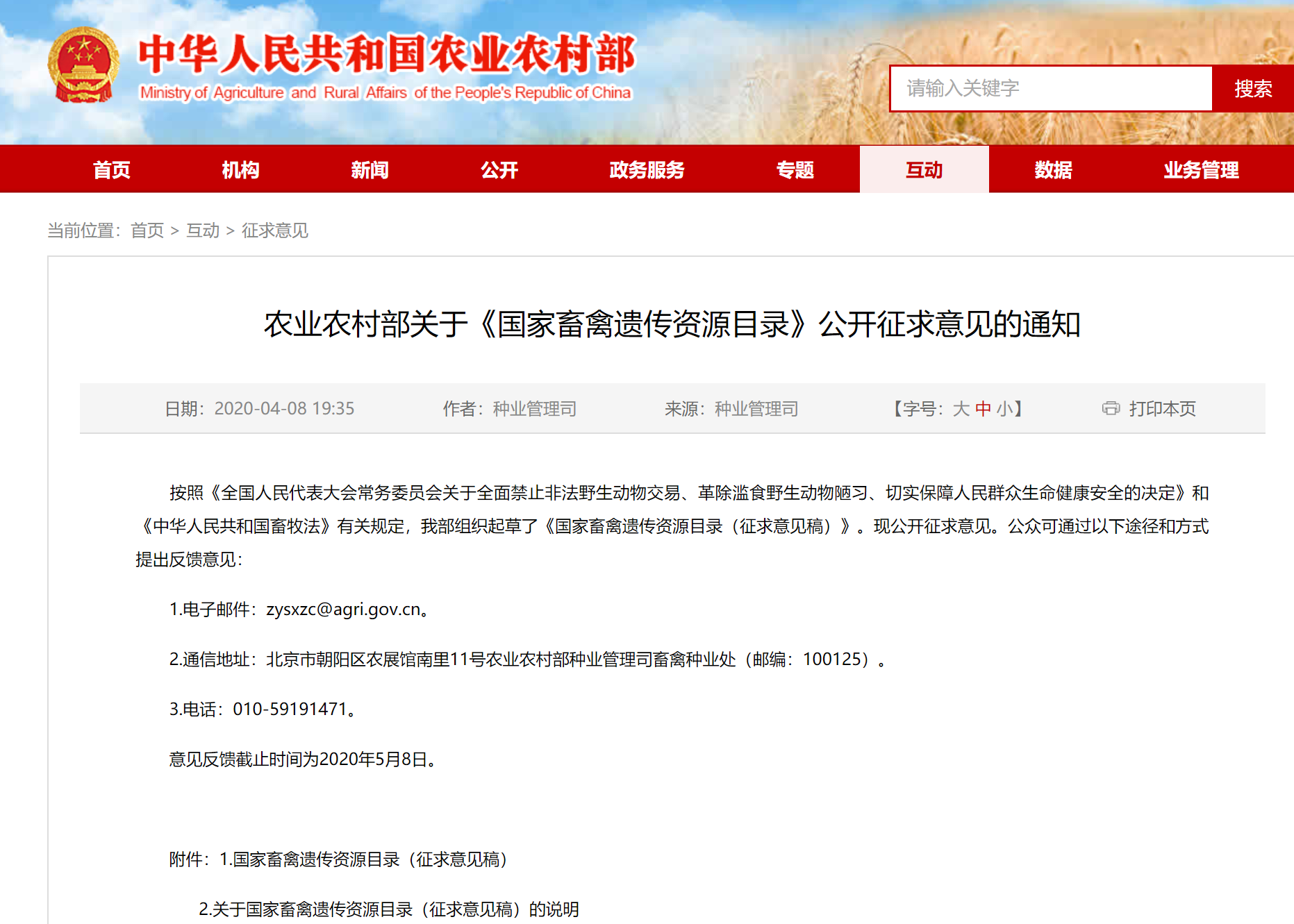Open attachment 2.关于国家畜禽遗传资源目录（征求意见稿）的说明

[388, 909]
